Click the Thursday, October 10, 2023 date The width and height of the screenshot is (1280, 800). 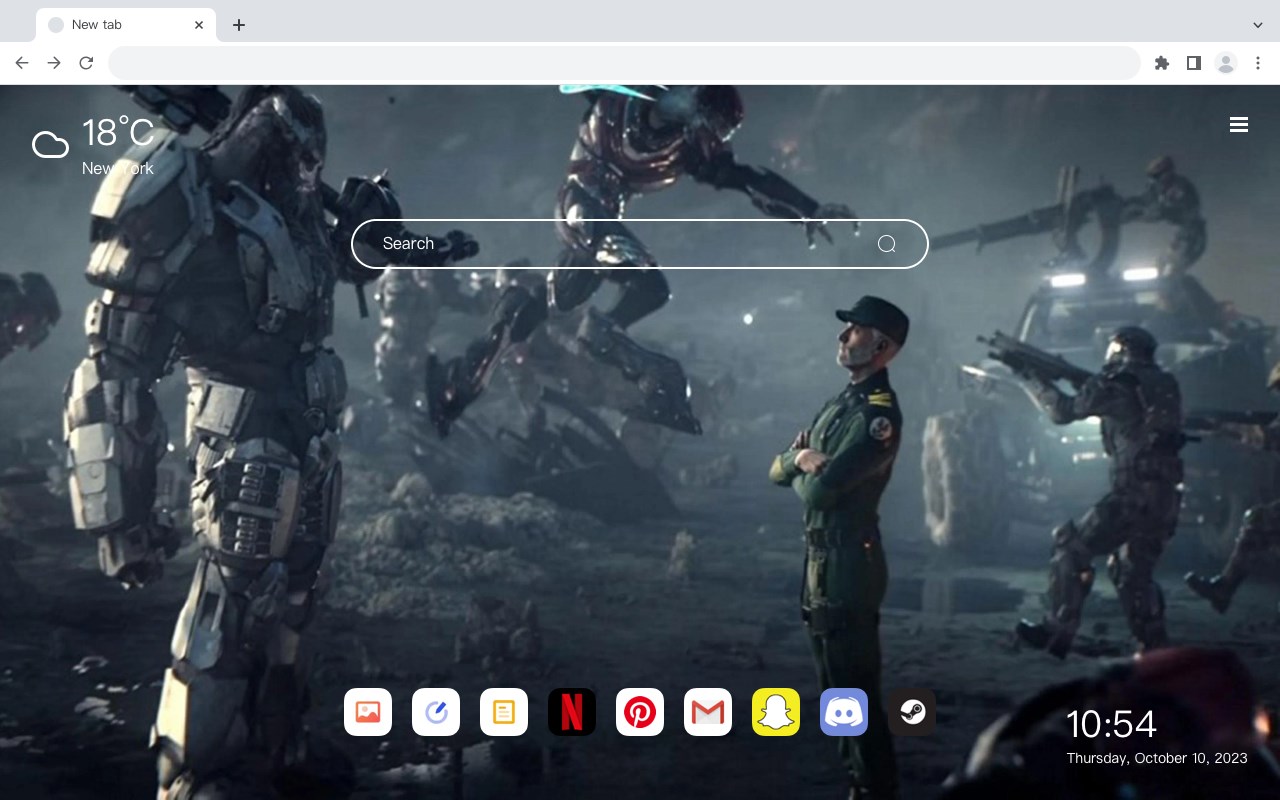[x=1157, y=758]
